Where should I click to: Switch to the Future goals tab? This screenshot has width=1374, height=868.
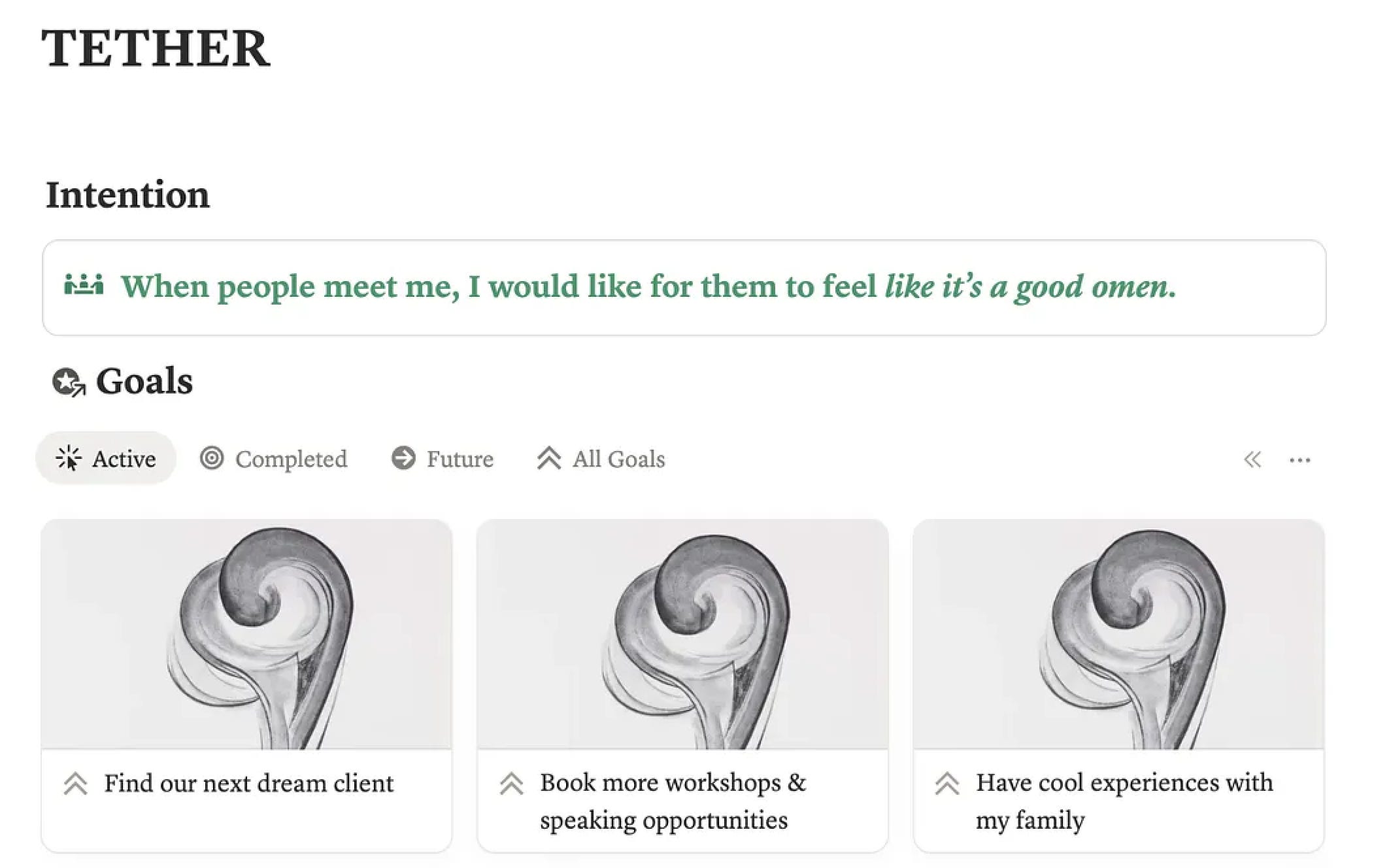443,458
